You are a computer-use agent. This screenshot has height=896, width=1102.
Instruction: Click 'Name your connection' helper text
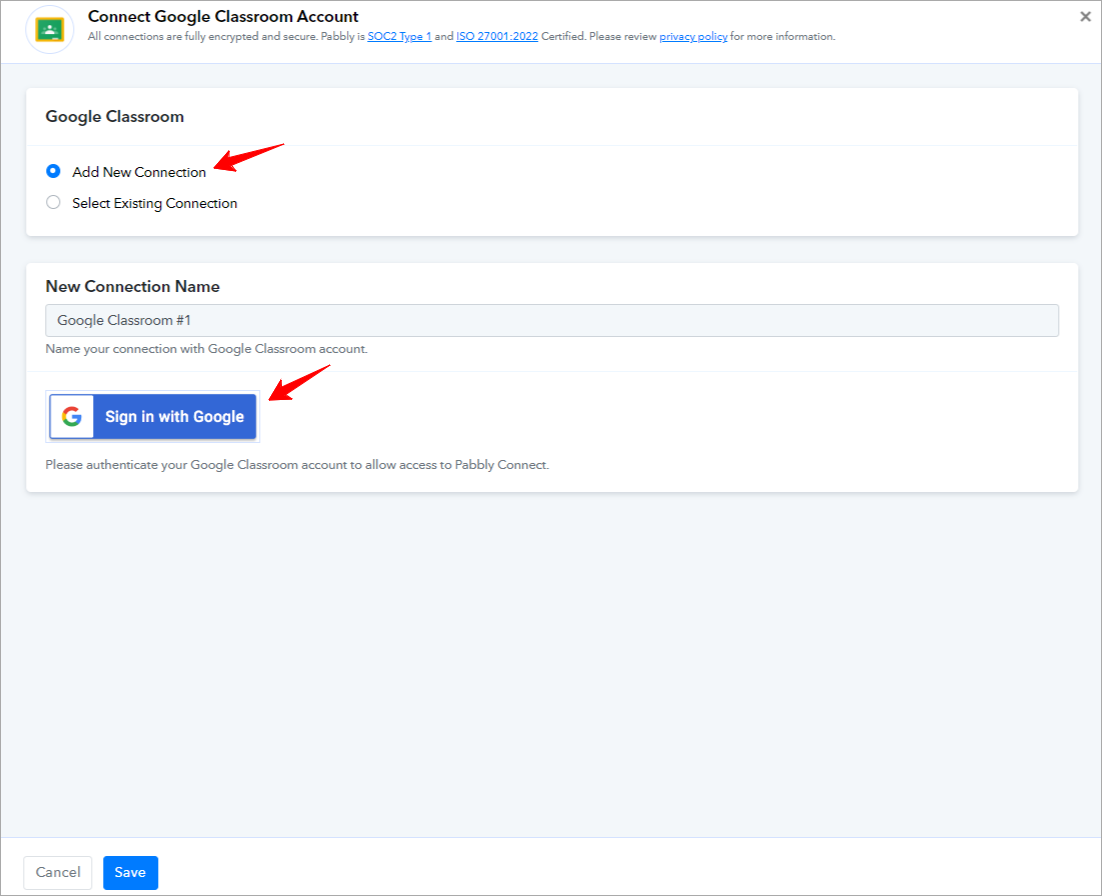pos(207,349)
